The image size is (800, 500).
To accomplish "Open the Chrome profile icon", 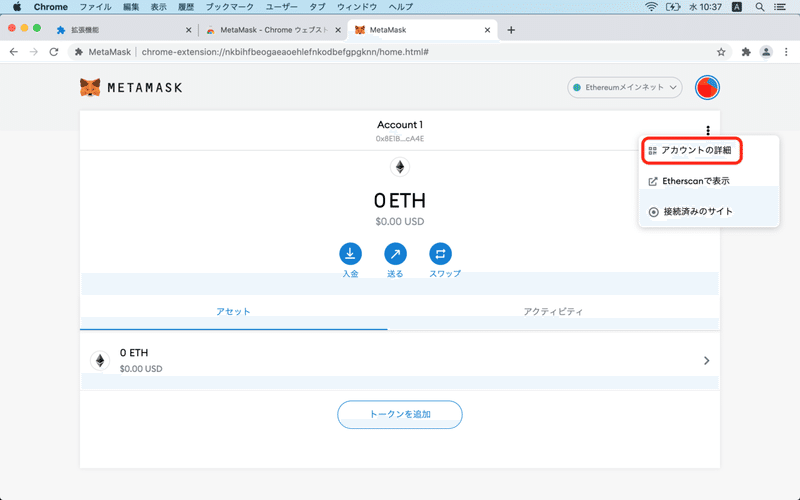I will pyautogui.click(x=766, y=52).
